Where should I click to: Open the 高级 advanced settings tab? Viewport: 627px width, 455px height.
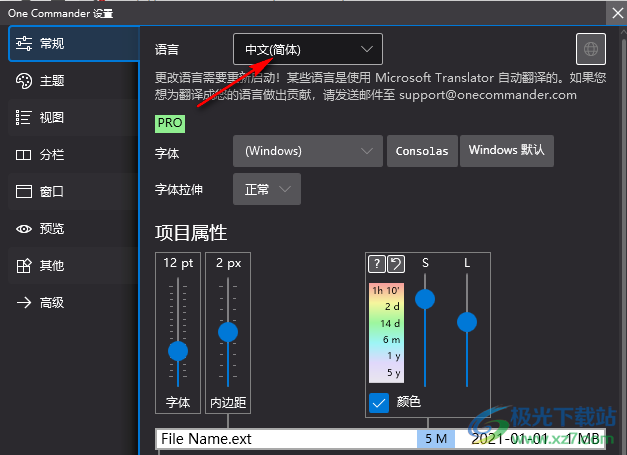[74, 303]
